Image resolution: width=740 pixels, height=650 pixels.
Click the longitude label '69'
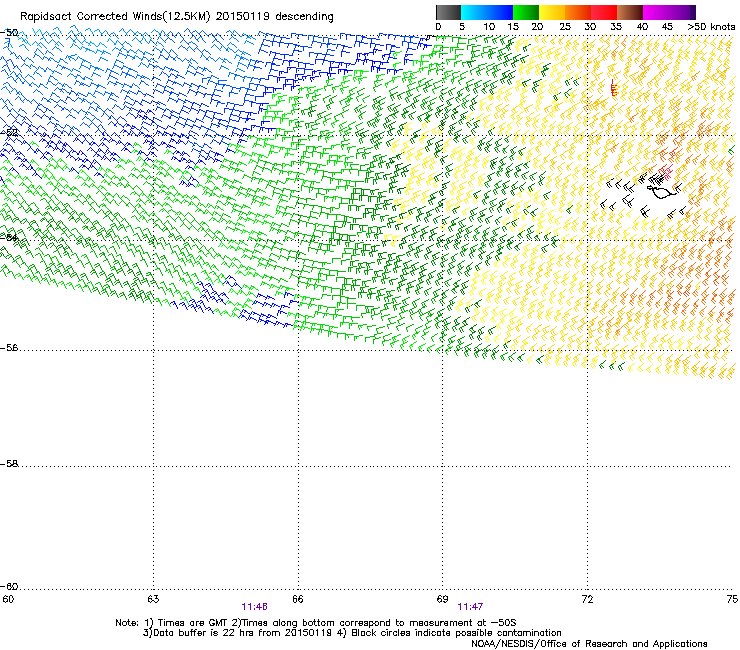[442, 599]
